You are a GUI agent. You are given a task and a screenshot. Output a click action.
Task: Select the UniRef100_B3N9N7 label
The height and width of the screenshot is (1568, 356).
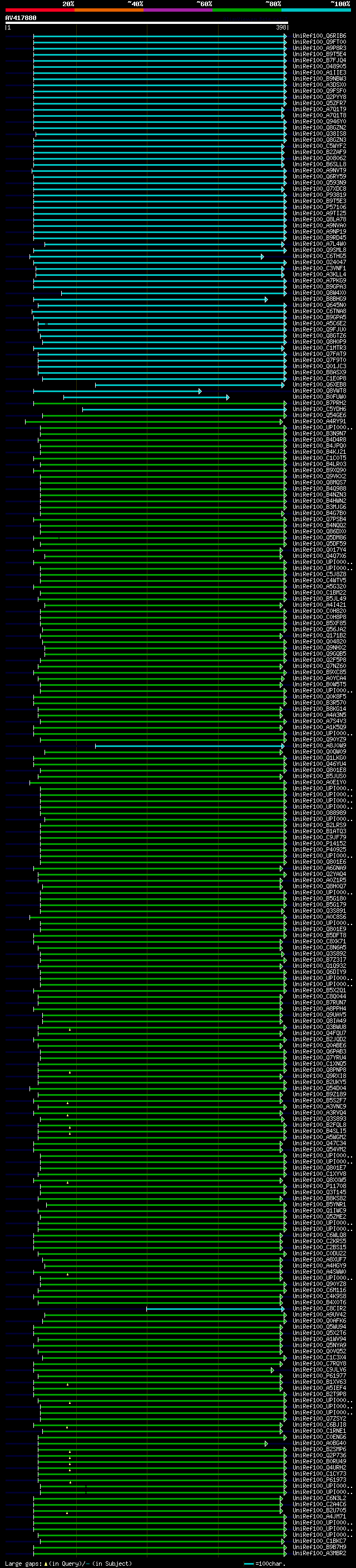pyautogui.click(x=319, y=433)
